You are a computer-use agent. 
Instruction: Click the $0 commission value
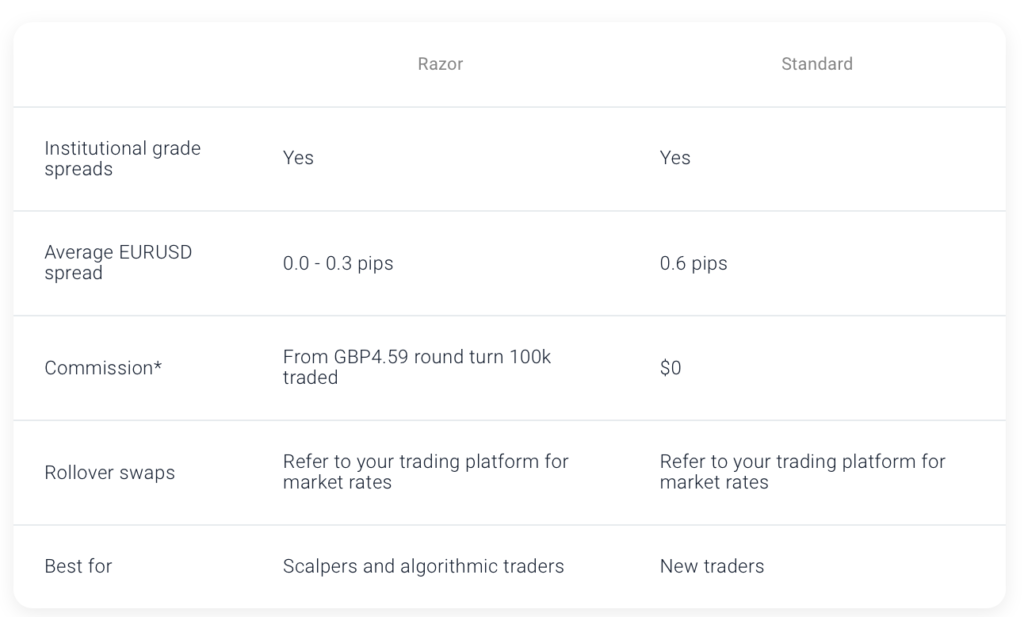click(x=670, y=368)
